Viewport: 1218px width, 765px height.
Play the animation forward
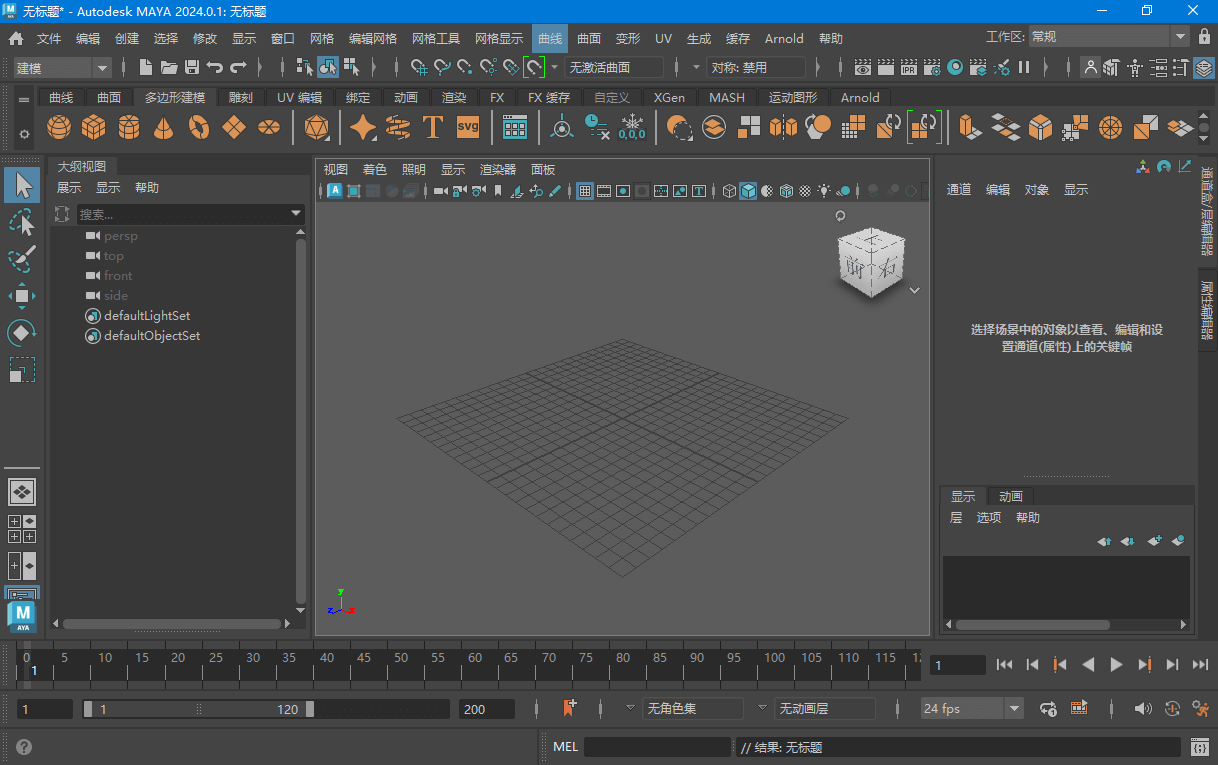pyautogui.click(x=1116, y=663)
